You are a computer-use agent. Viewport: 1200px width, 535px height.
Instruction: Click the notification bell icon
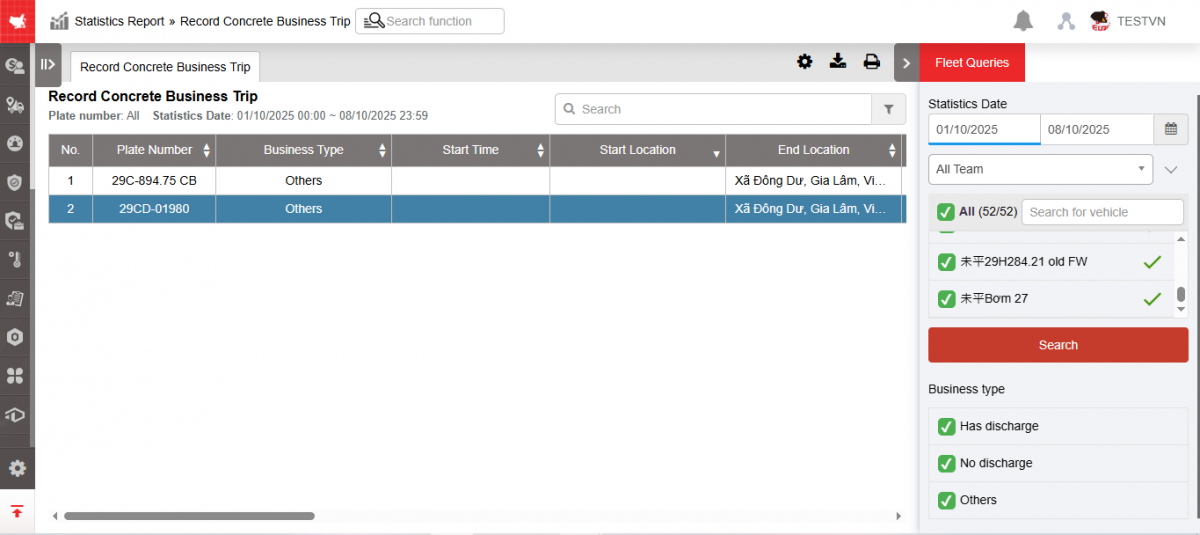coord(1023,21)
